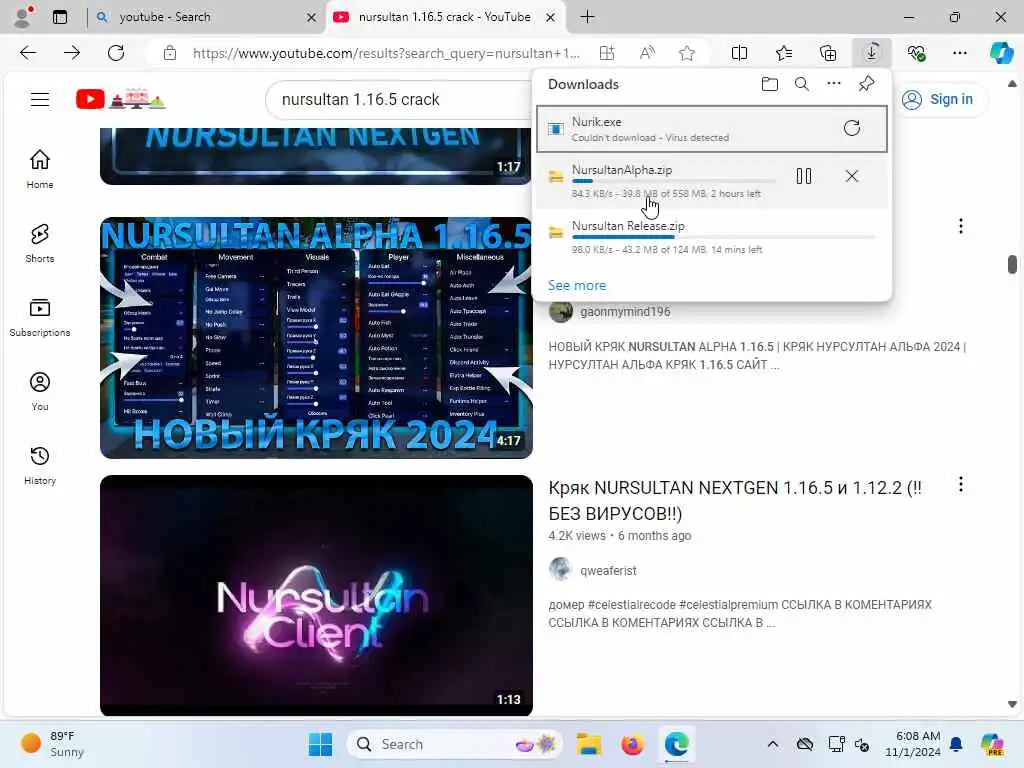Open the Favorites list
Screen dimensions: 1024x768
point(784,53)
